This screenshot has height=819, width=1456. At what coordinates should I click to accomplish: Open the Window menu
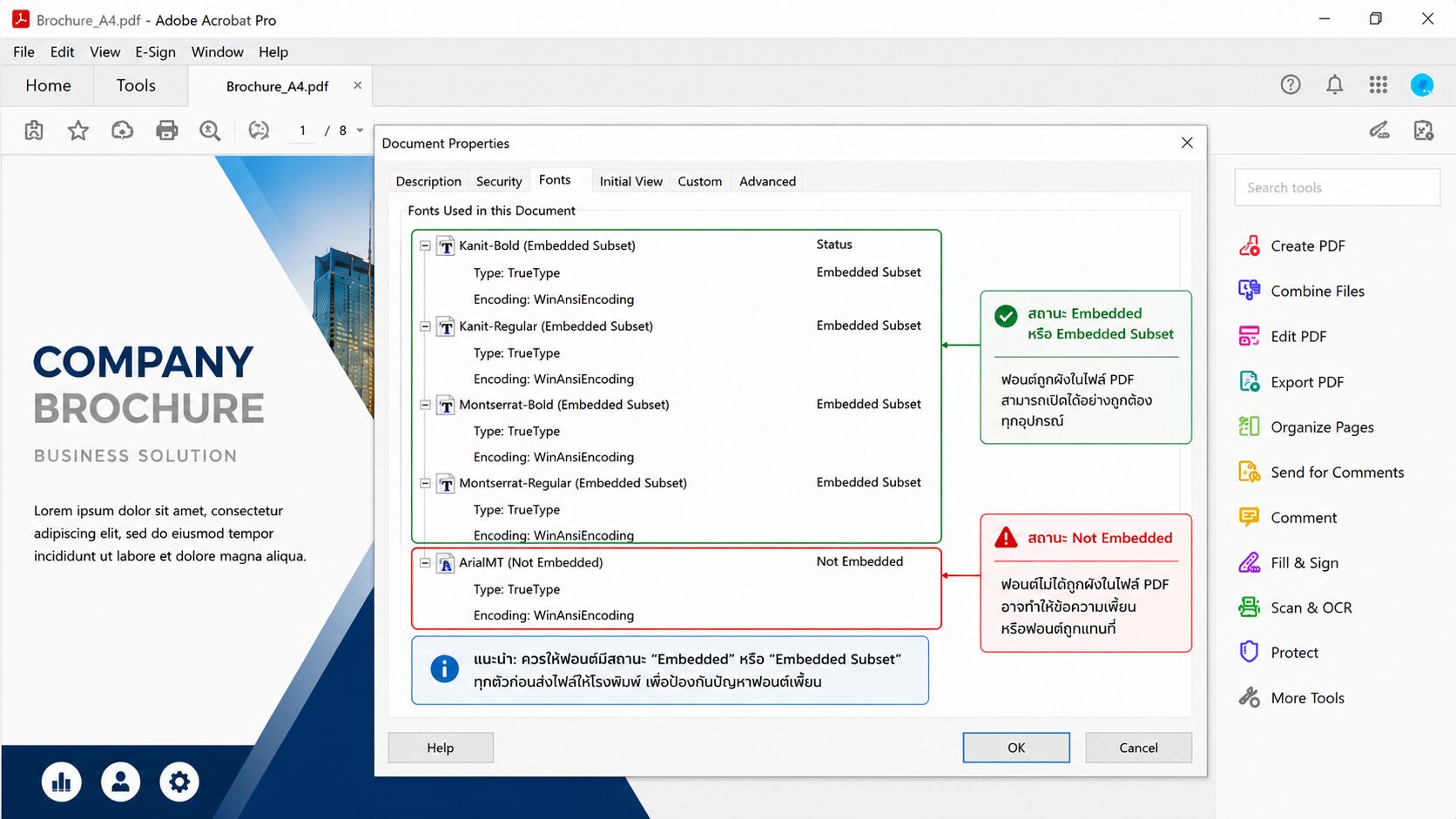[x=217, y=52]
